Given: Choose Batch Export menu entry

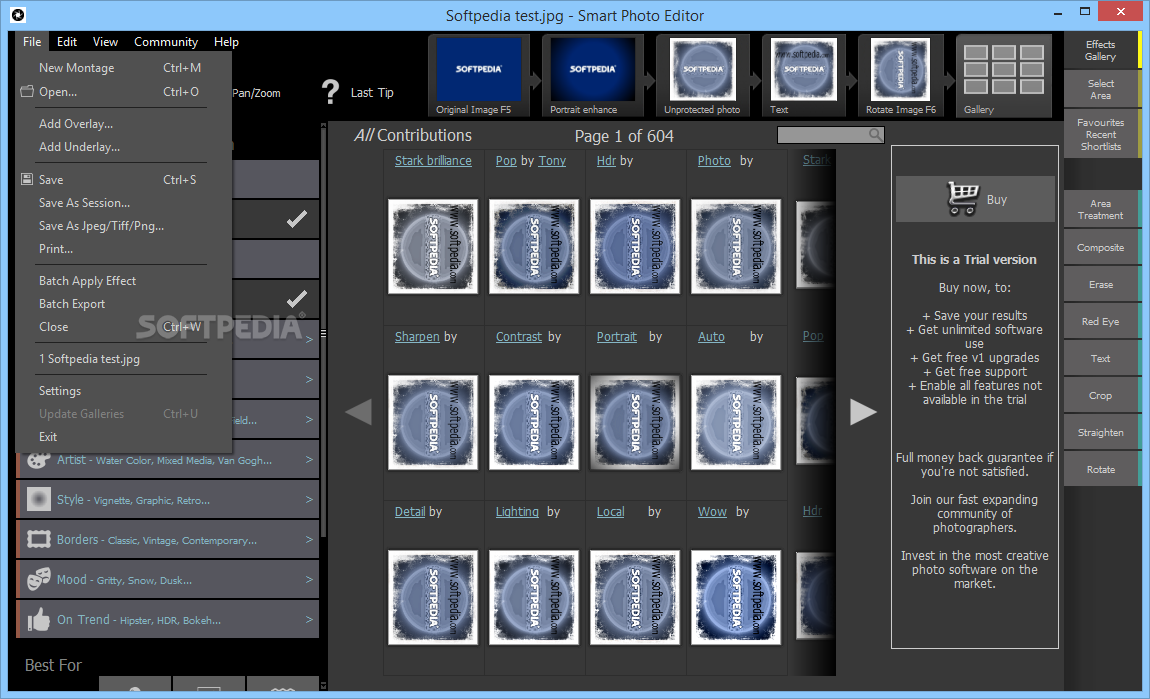Looking at the screenshot, I should [x=123, y=304].
